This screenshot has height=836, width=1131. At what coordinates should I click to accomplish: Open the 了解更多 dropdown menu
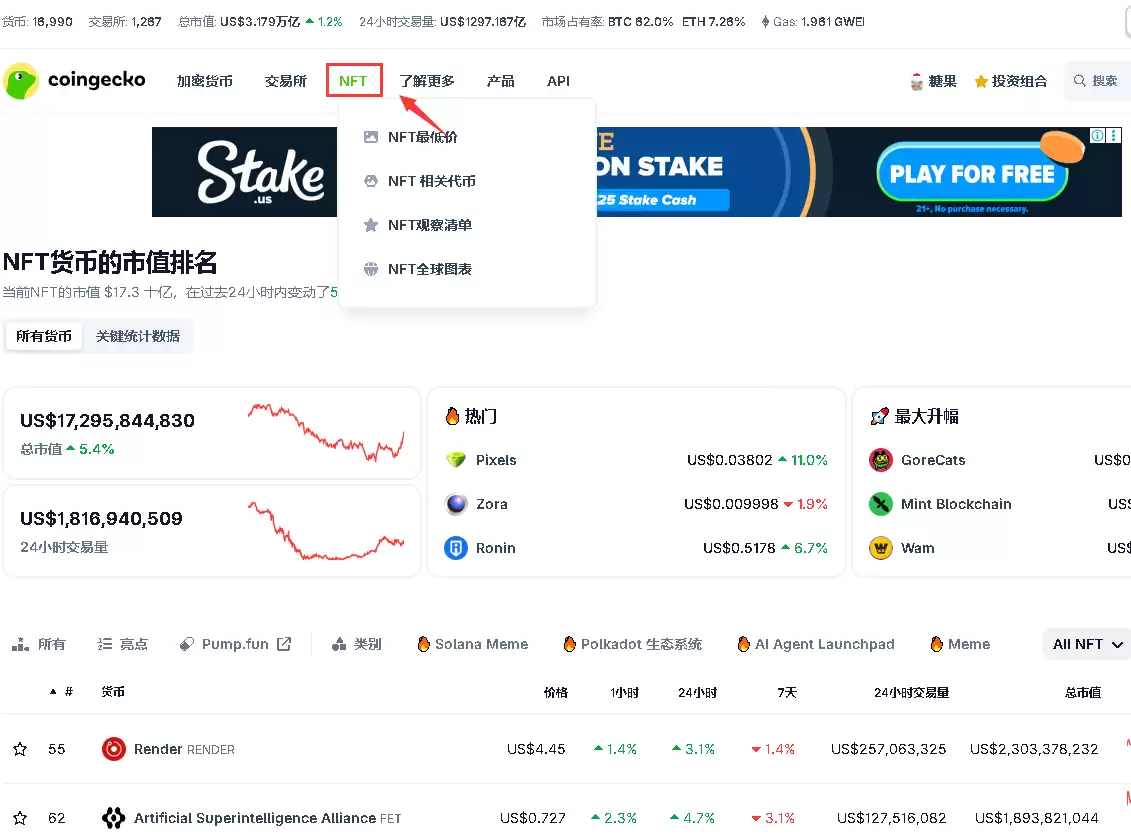click(x=426, y=81)
